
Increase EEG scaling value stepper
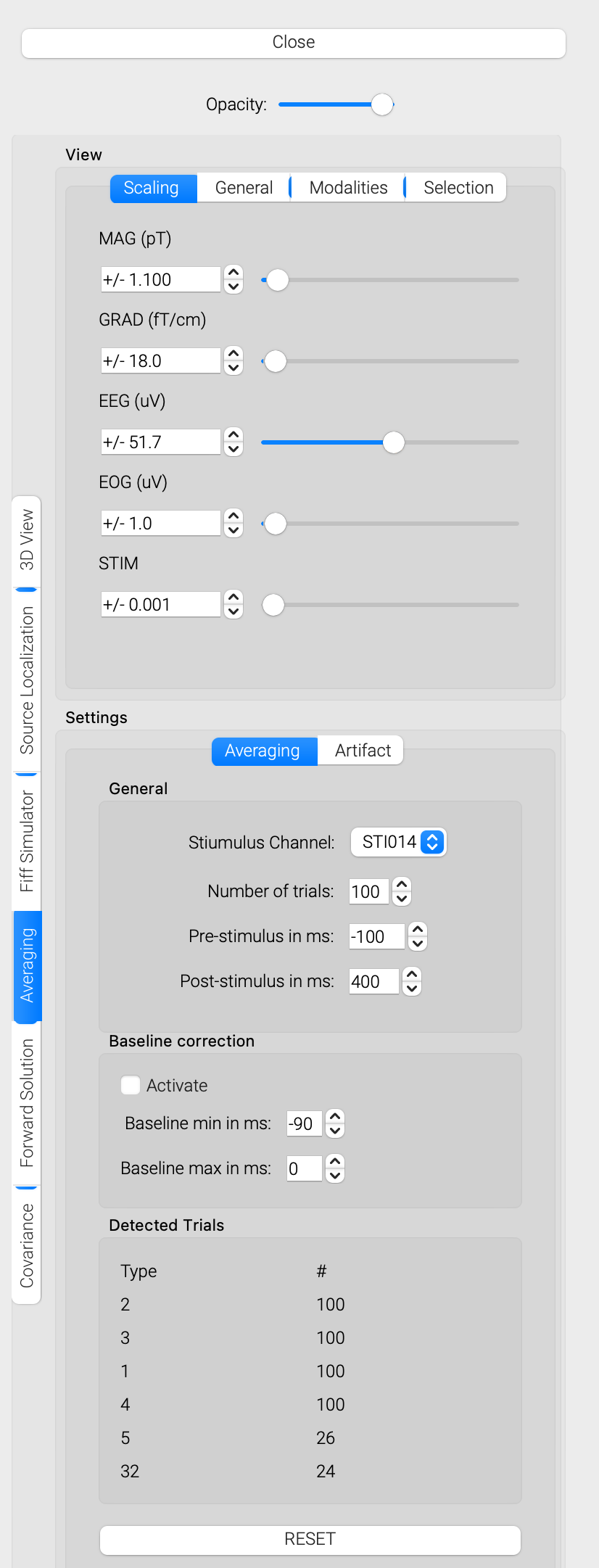[x=234, y=436]
